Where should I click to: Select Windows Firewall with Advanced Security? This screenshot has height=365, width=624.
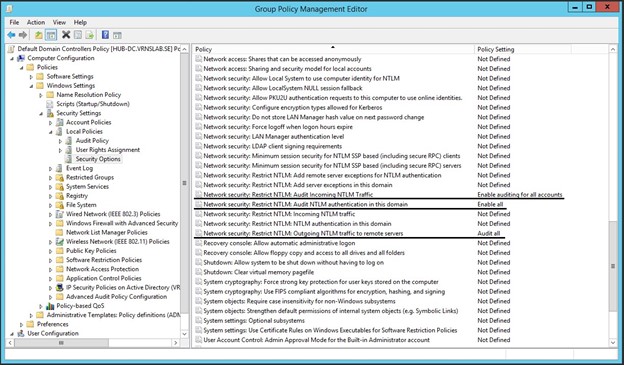point(122,223)
